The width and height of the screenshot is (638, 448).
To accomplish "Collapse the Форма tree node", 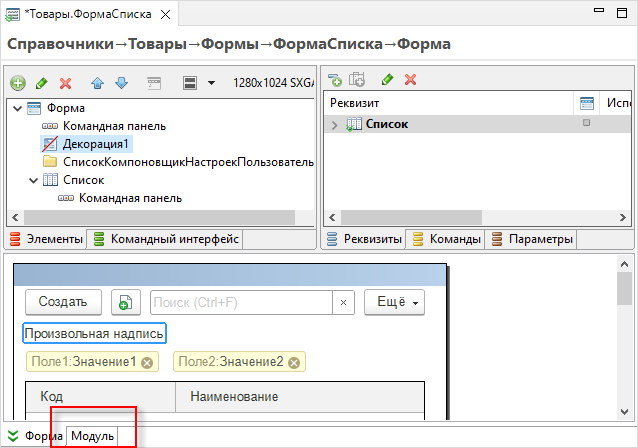I will tap(17, 109).
